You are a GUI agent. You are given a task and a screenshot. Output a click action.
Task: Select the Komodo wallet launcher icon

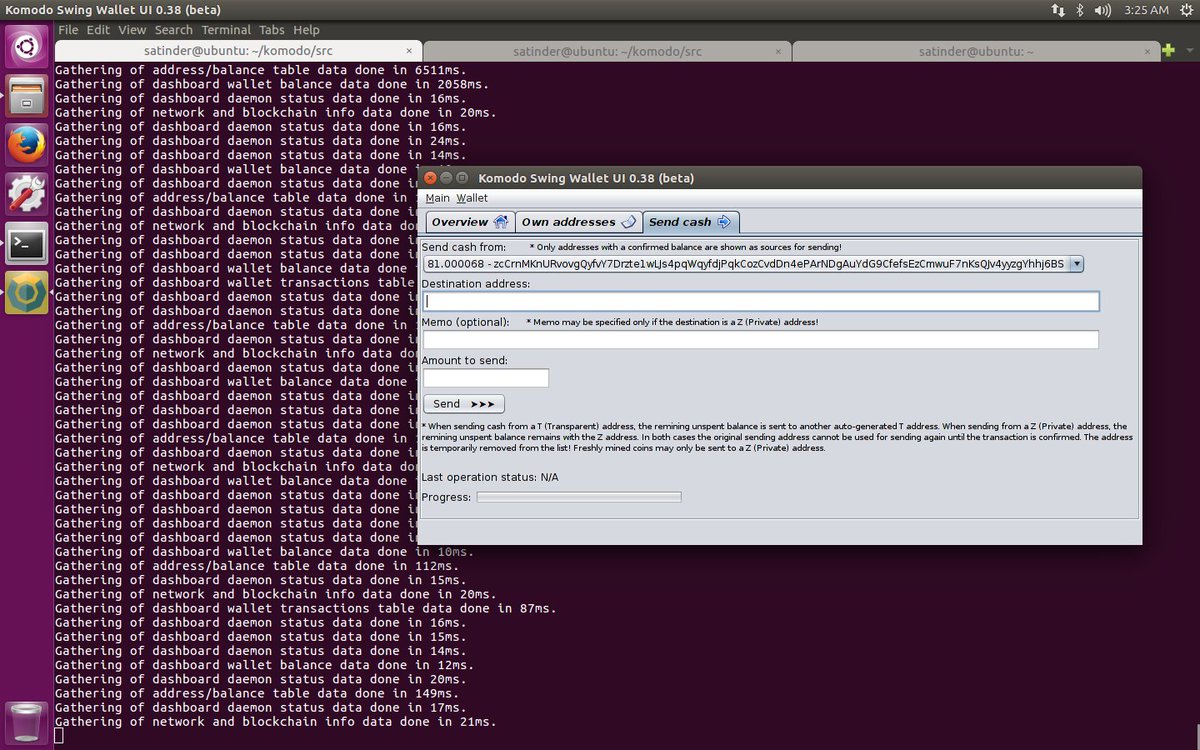pyautogui.click(x=27, y=291)
